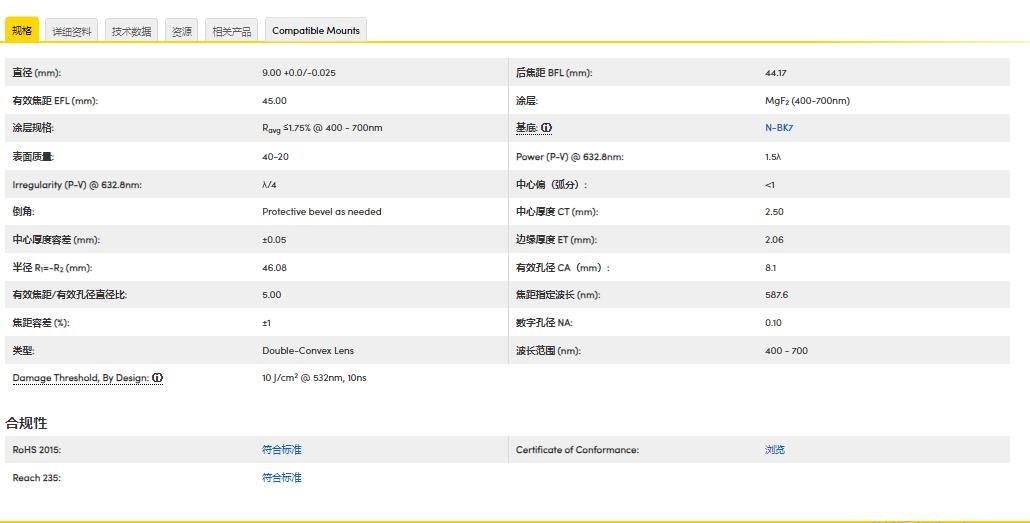Select design wavelength value 587.6
The image size is (1030, 523).
[x=776, y=295]
